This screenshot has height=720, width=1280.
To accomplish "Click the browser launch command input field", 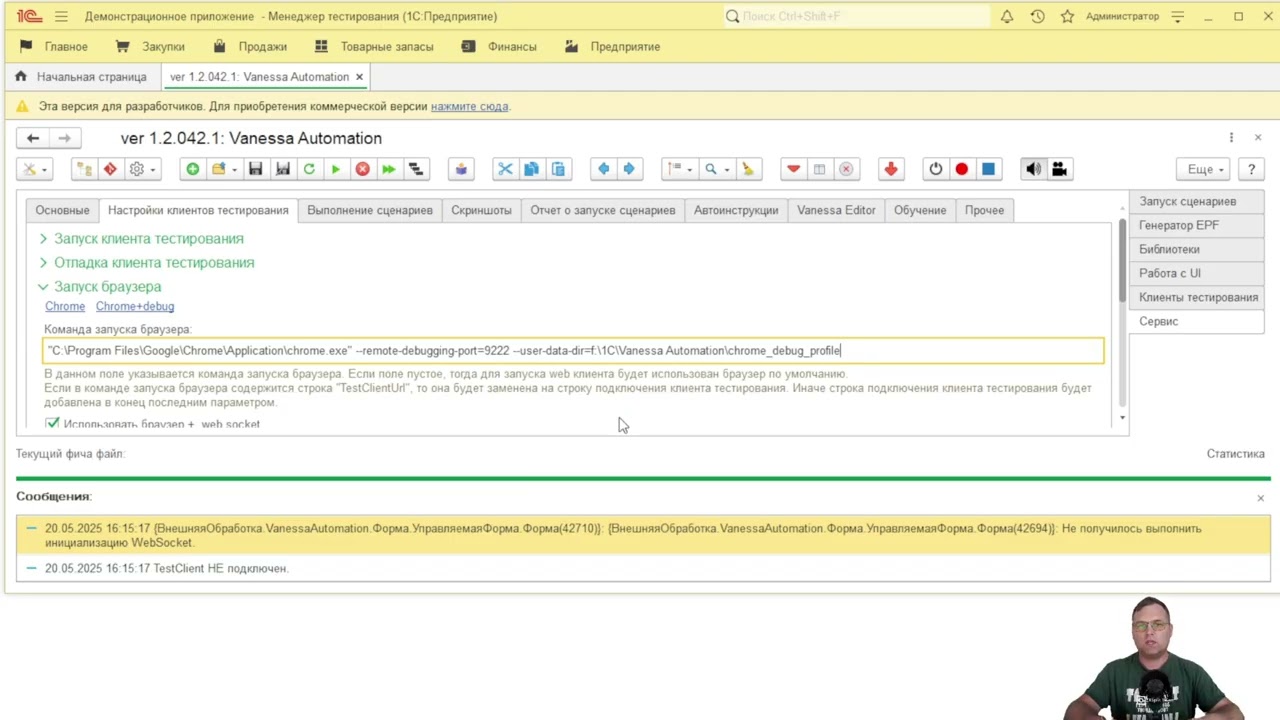I will coord(574,351).
